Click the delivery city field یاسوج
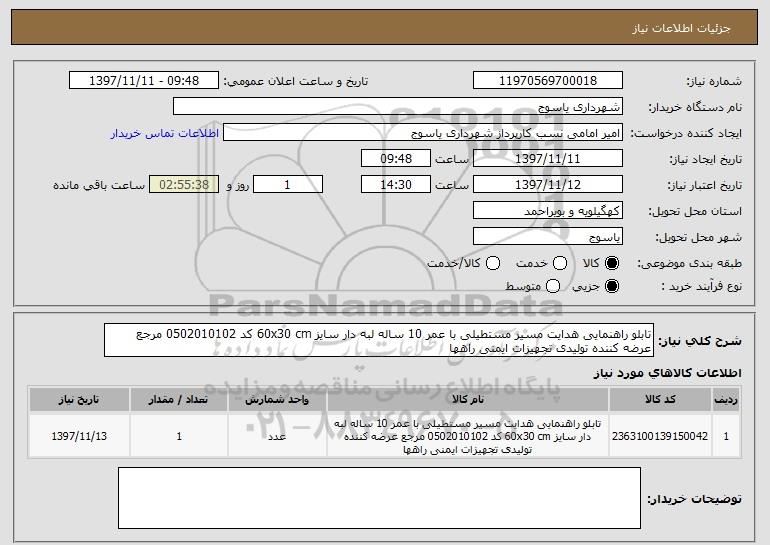 click(x=548, y=237)
